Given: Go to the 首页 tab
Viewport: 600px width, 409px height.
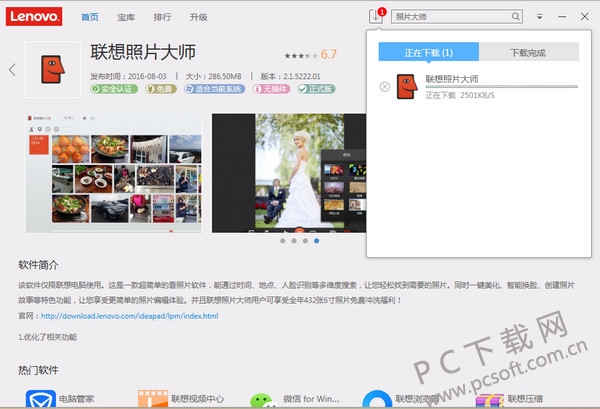Looking at the screenshot, I should [90, 17].
